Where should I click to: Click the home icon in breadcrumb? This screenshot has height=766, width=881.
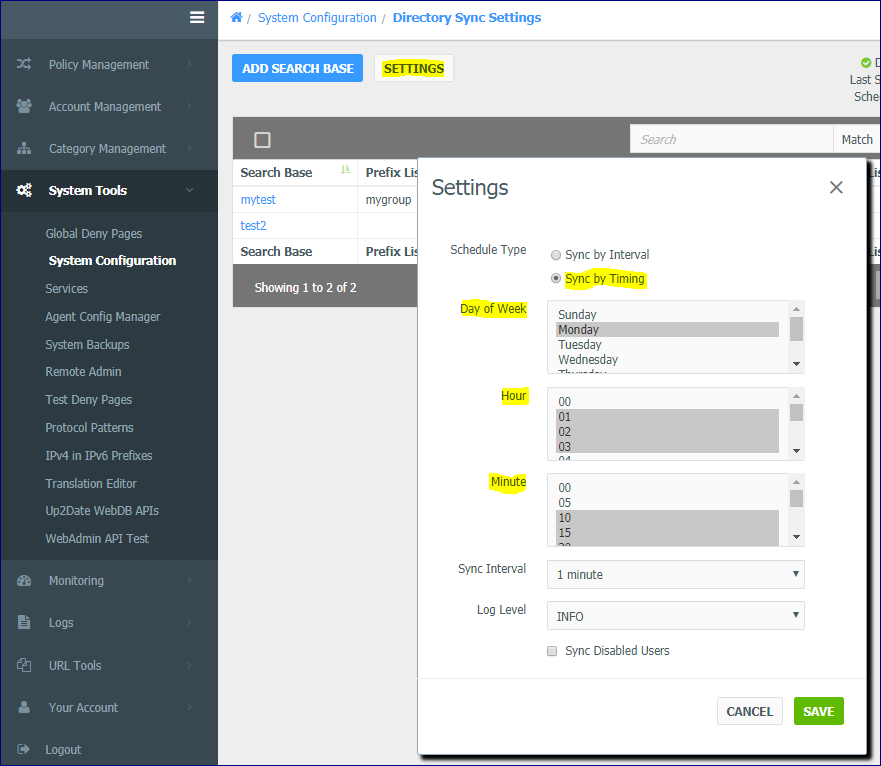coord(237,17)
